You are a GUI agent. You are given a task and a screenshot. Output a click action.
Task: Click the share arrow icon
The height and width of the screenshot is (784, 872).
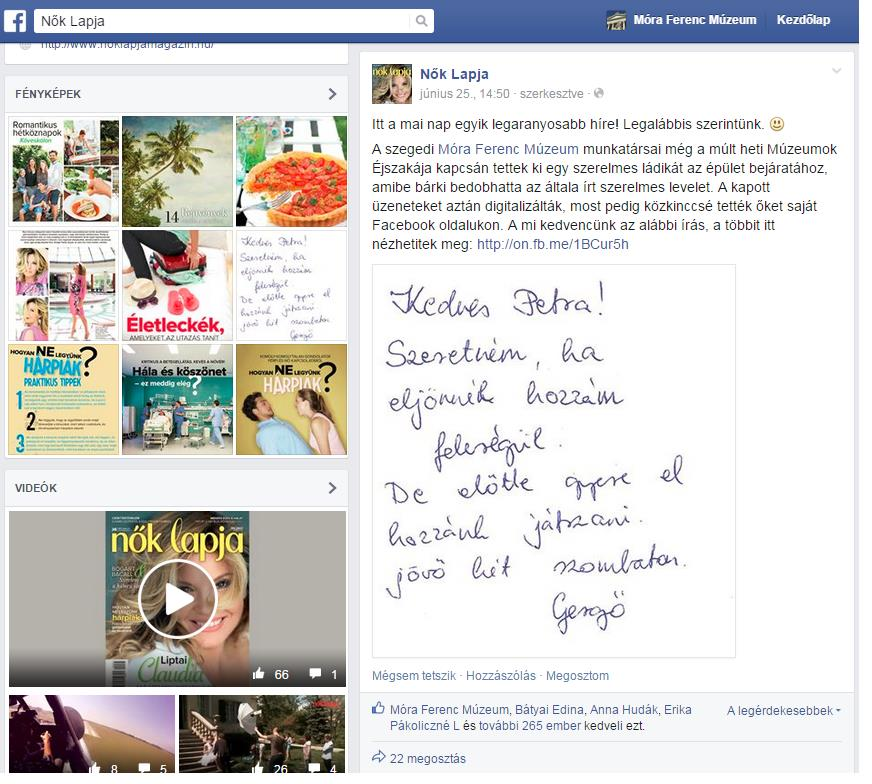tap(379, 757)
